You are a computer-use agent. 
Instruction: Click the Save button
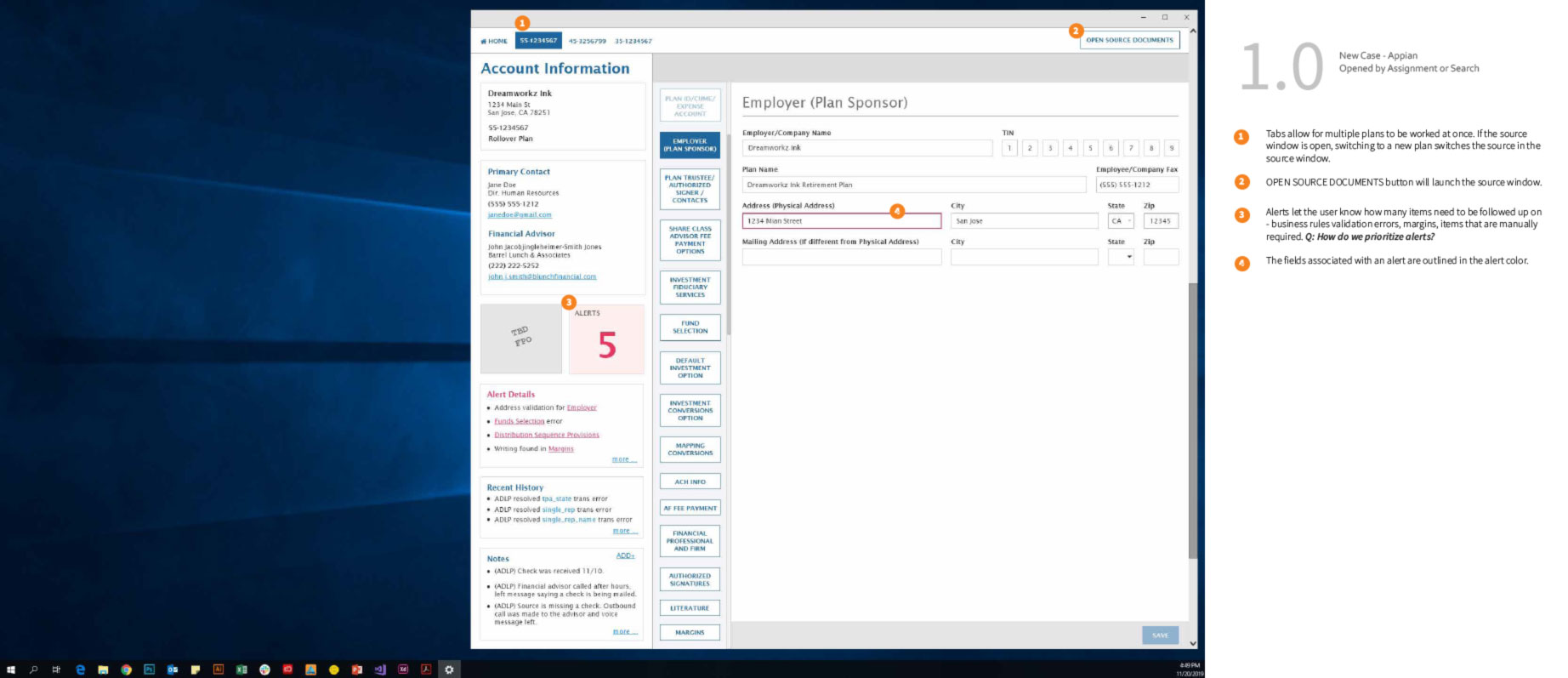click(x=1160, y=635)
